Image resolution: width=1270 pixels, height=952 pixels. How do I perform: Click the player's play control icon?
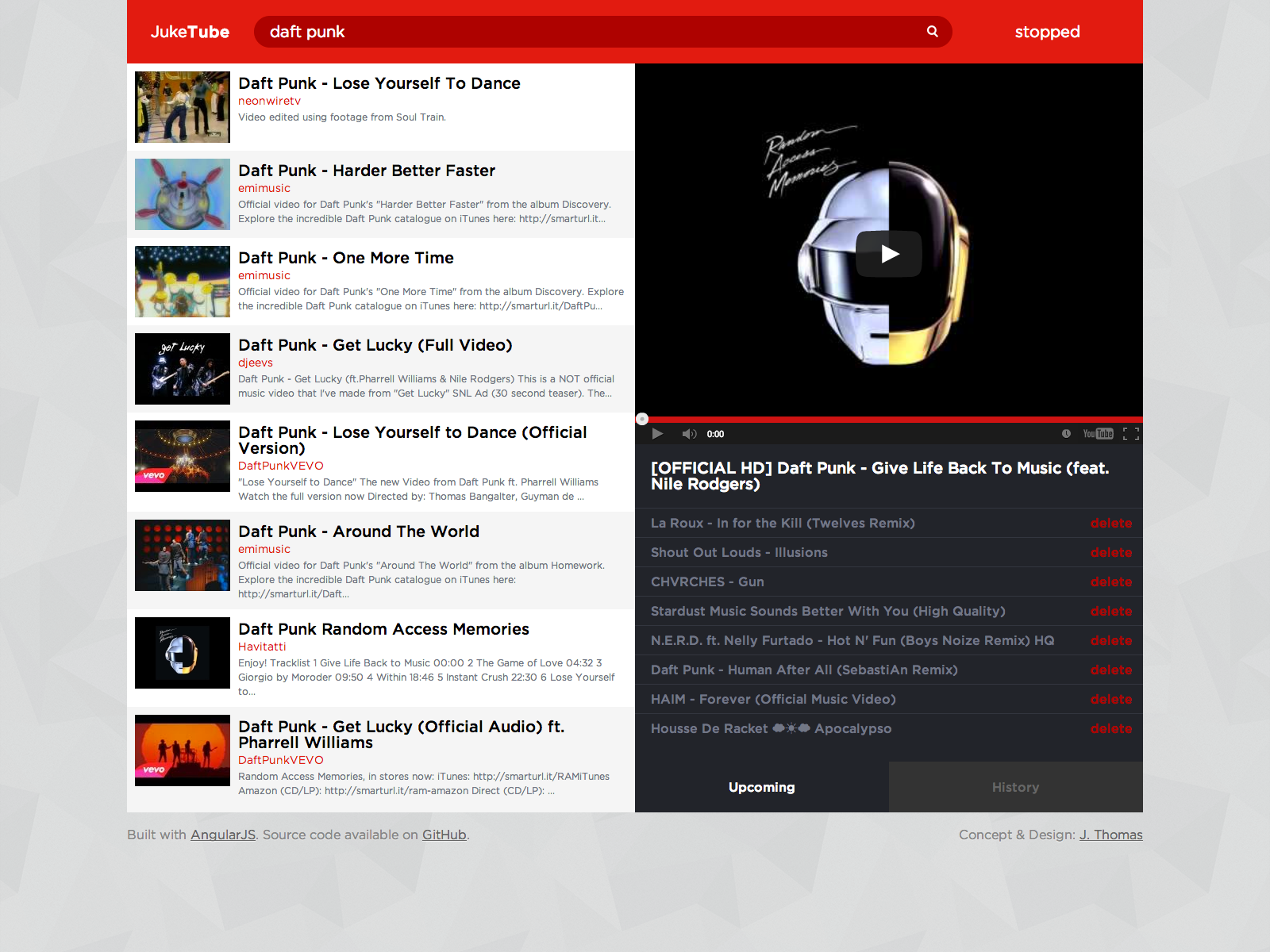(x=657, y=434)
